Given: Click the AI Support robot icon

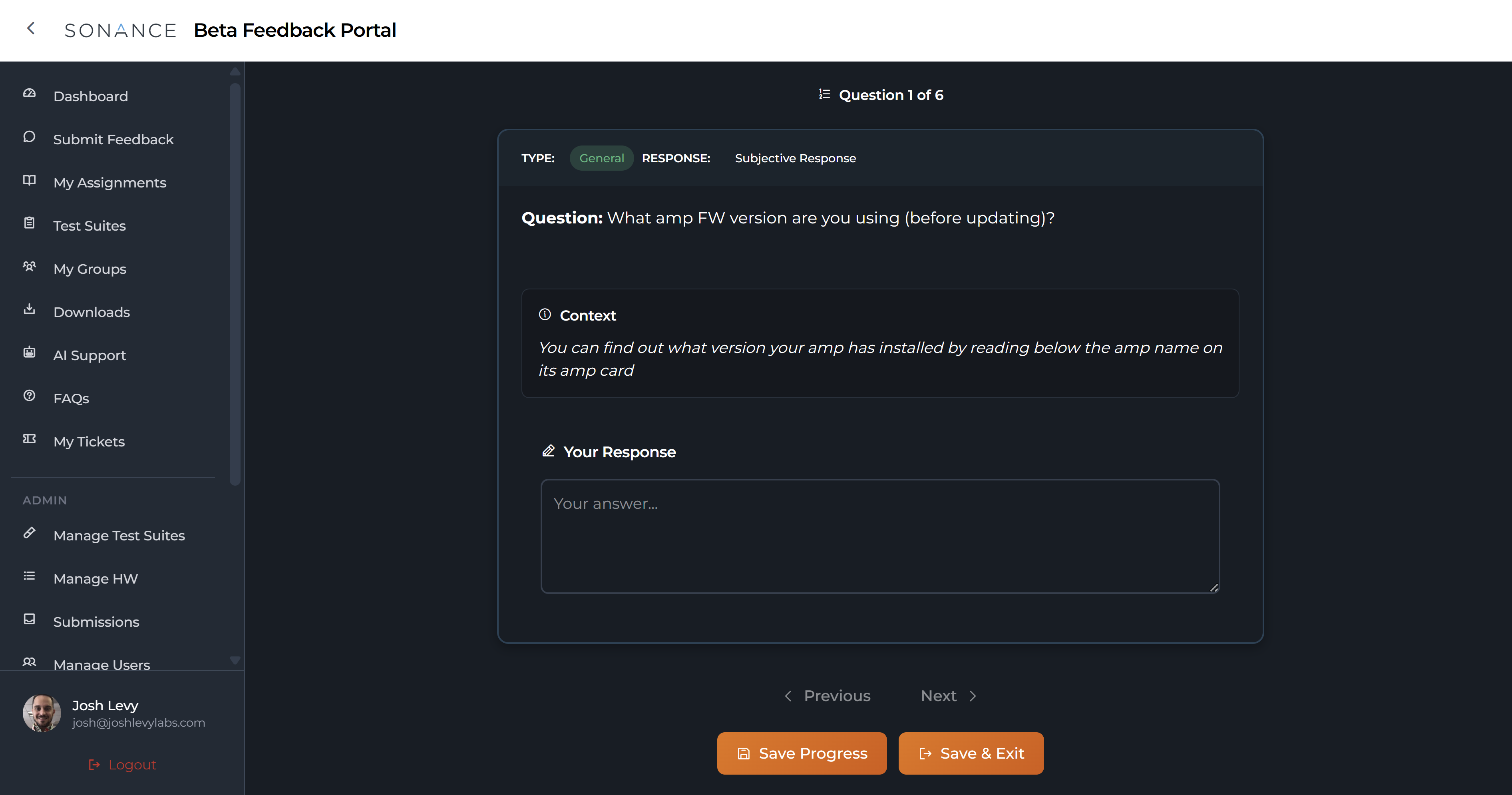Looking at the screenshot, I should 29,353.
